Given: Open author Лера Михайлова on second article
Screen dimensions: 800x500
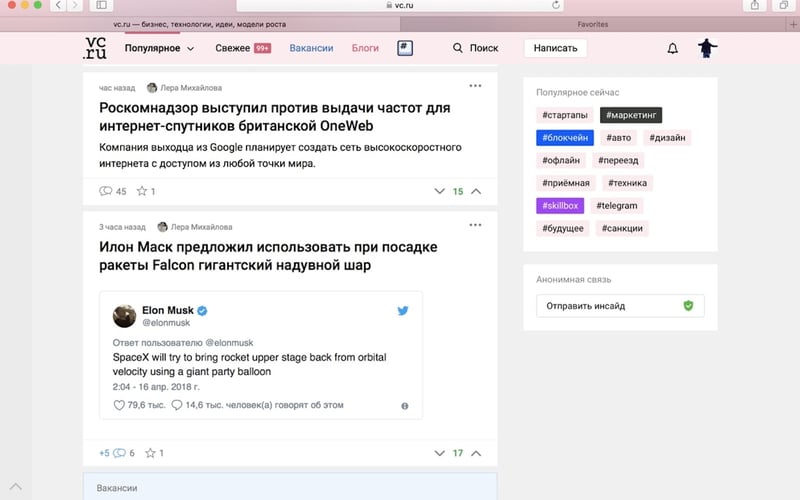Looking at the screenshot, I should 195,227.
